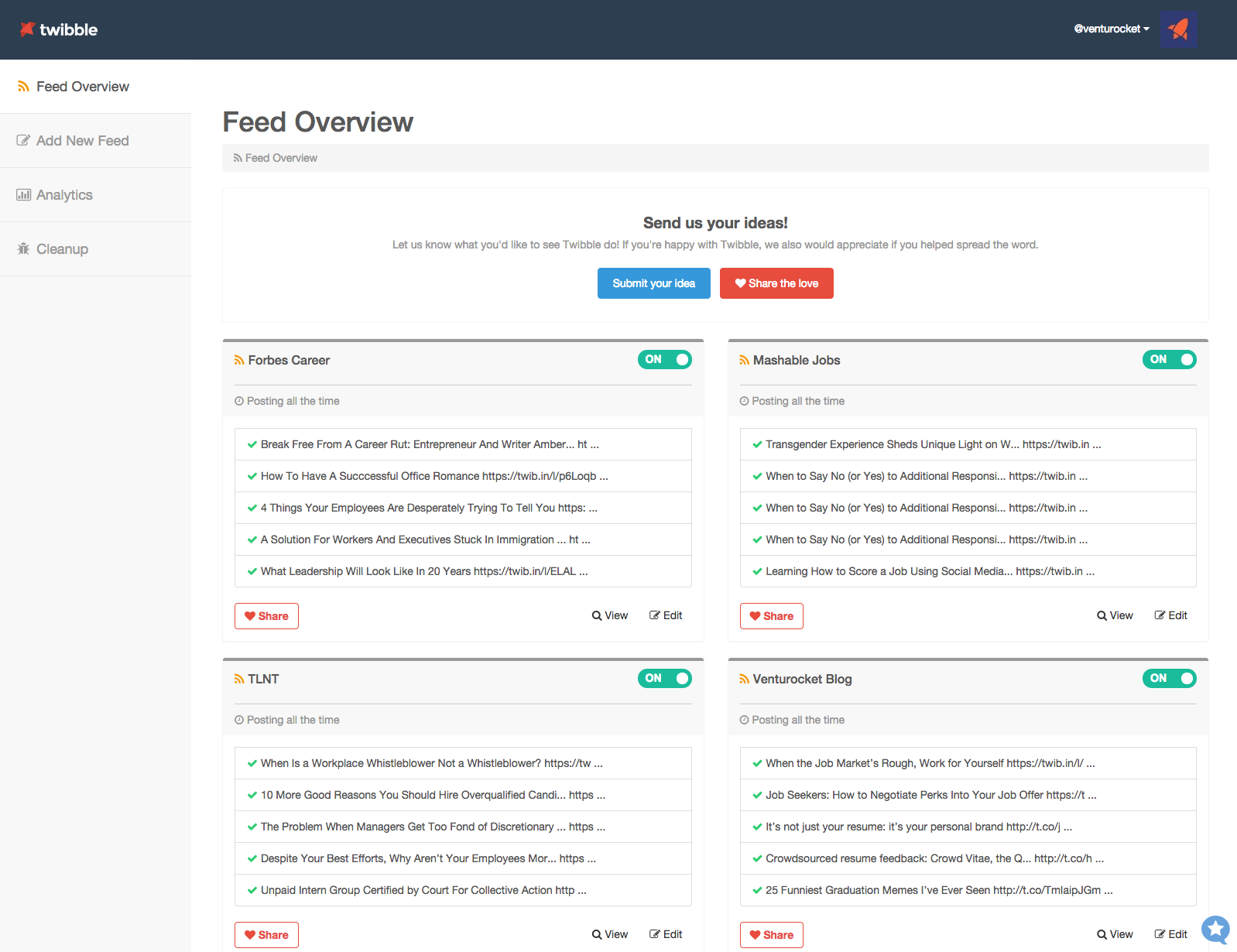Select 'Unpaid Intern Group Certified' post

tap(463, 890)
